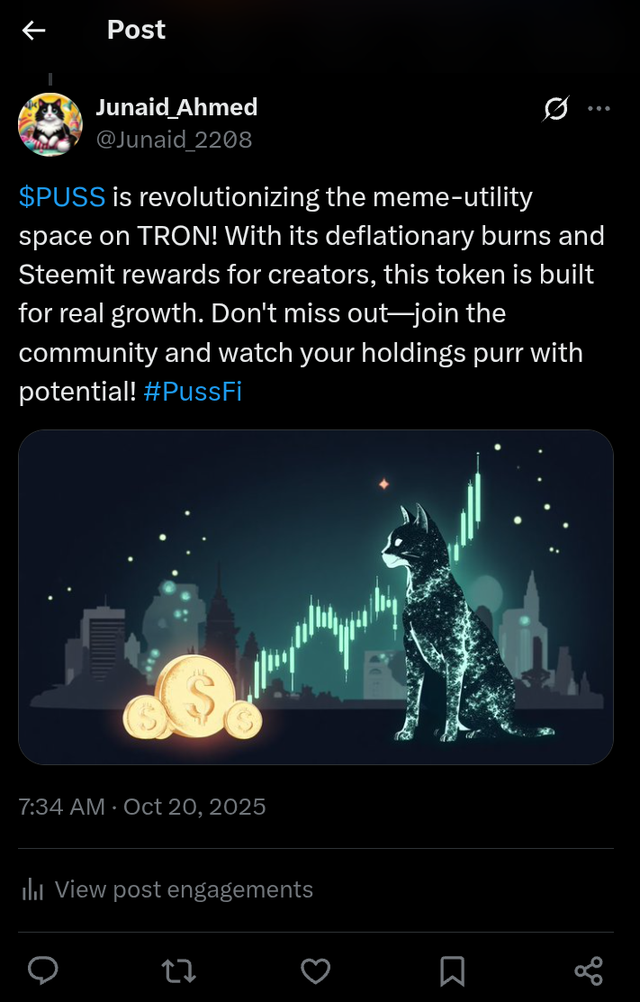The image size is (640, 1002).
Task: Click the gold dollar coins in the image
Action: pyautogui.click(x=195, y=700)
